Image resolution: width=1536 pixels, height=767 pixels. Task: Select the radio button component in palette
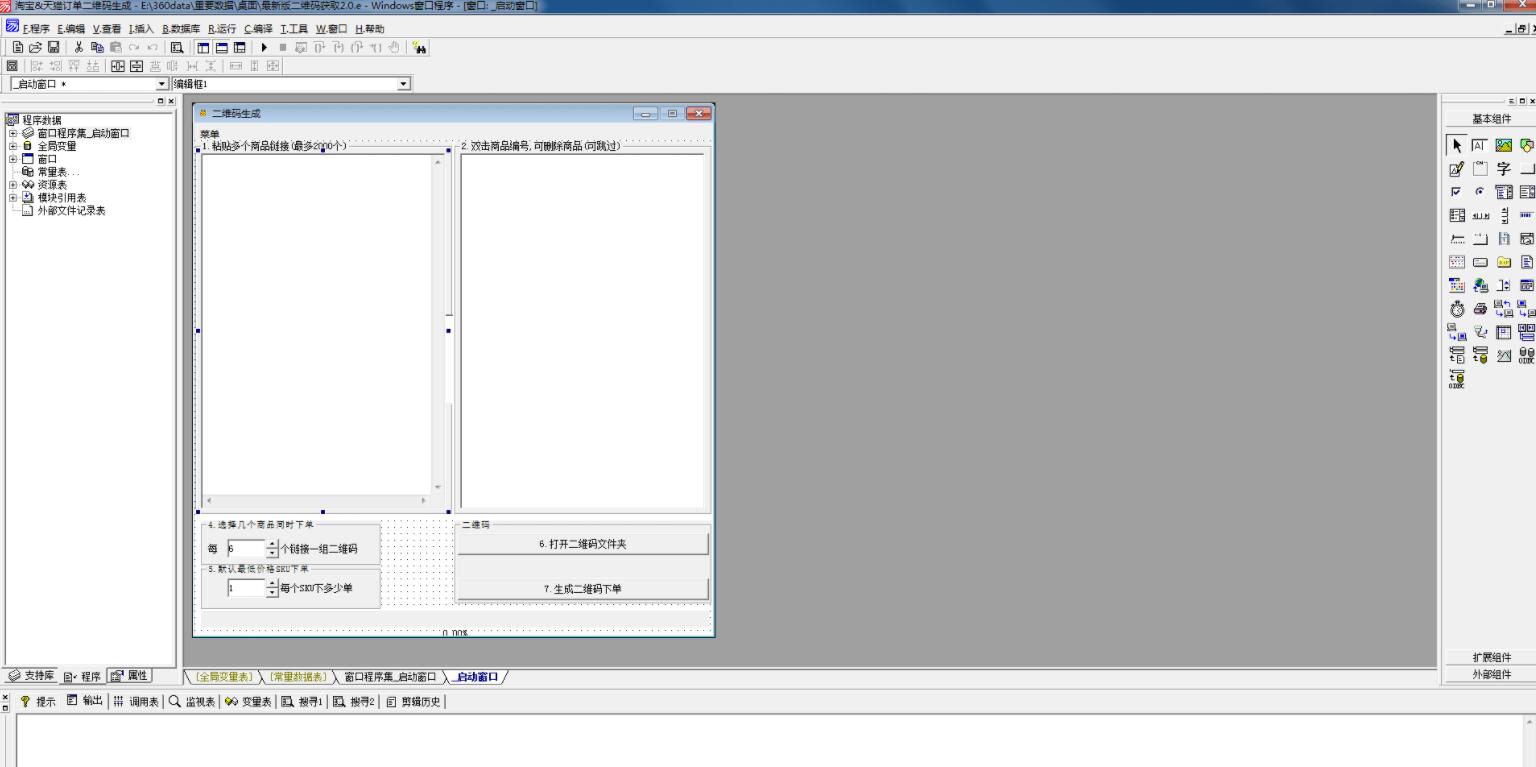(1480, 192)
